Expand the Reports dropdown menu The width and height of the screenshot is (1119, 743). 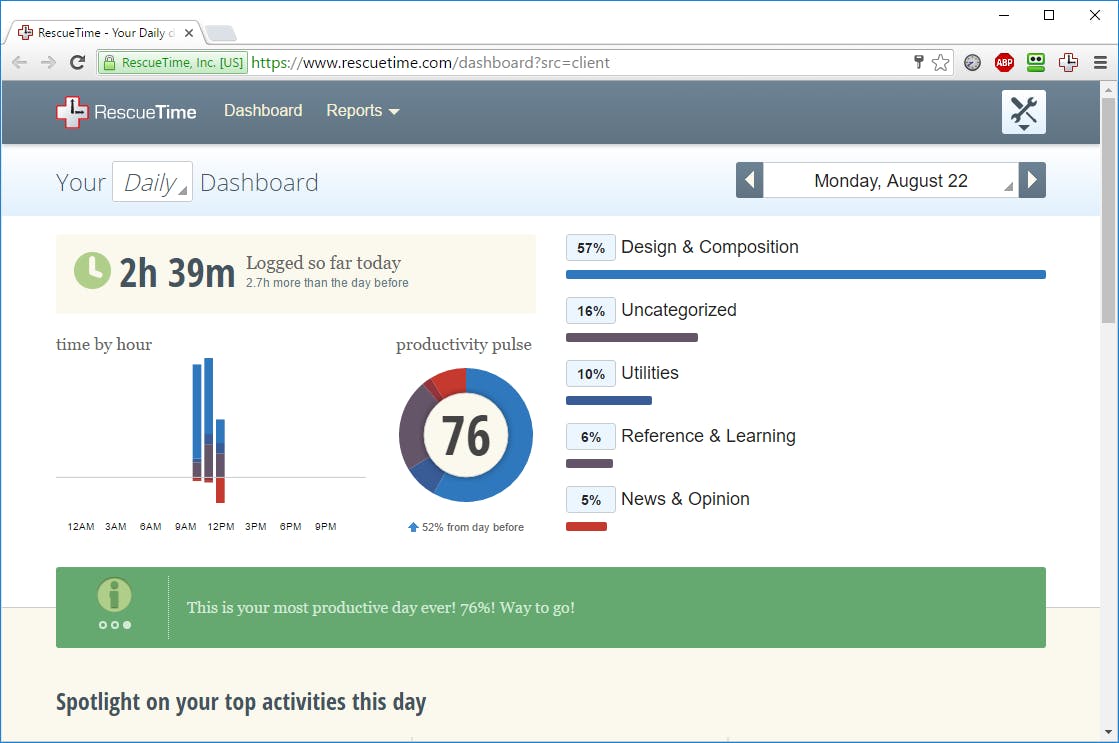point(363,111)
